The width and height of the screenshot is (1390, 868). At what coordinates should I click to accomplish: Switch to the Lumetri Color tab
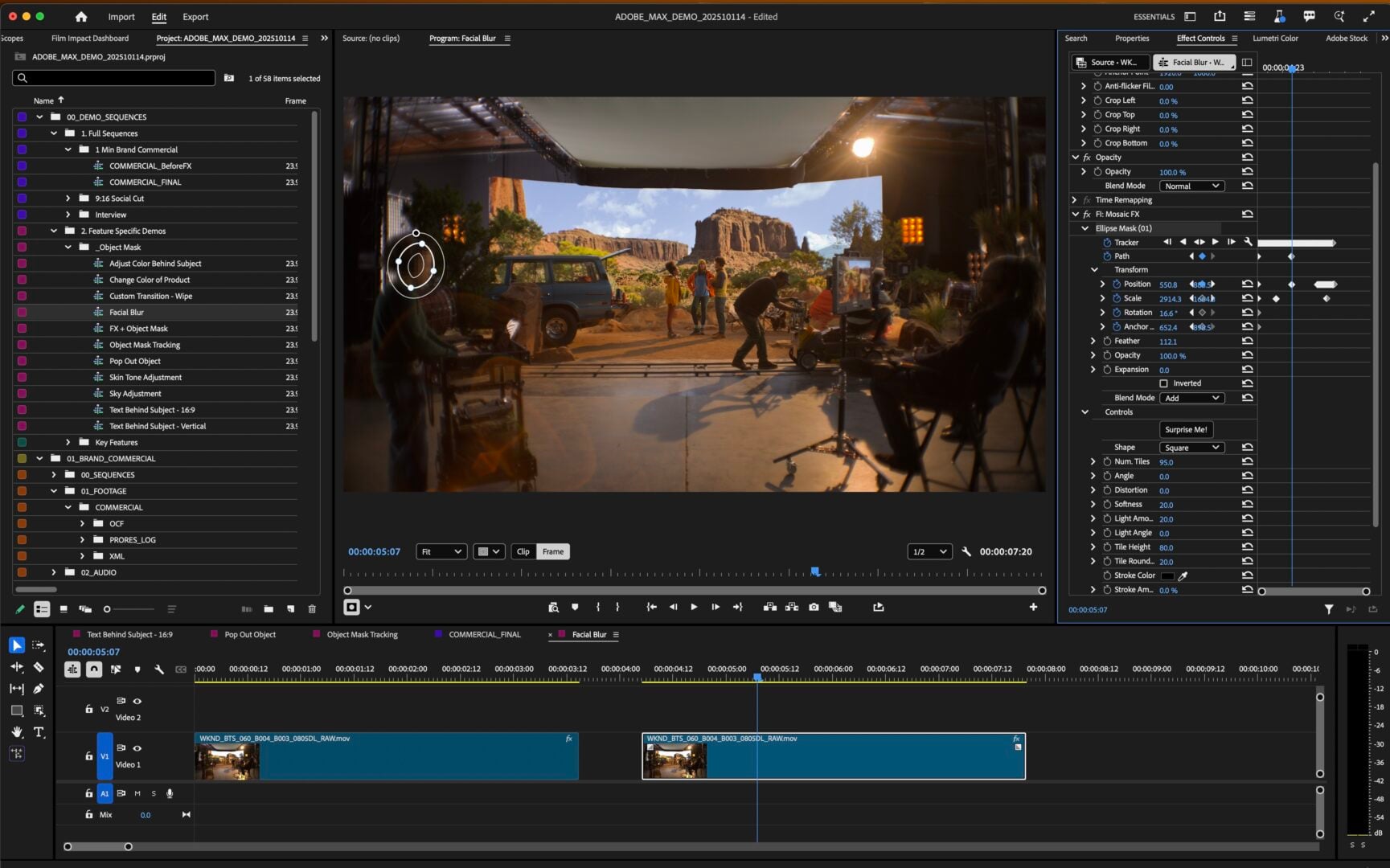(x=1276, y=38)
